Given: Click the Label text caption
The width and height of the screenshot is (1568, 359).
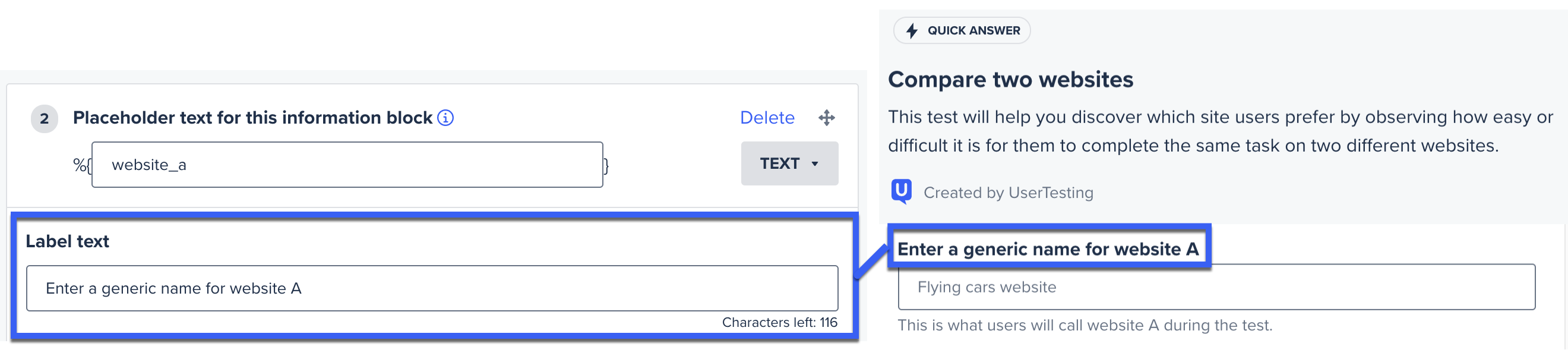Looking at the screenshot, I should 67,241.
